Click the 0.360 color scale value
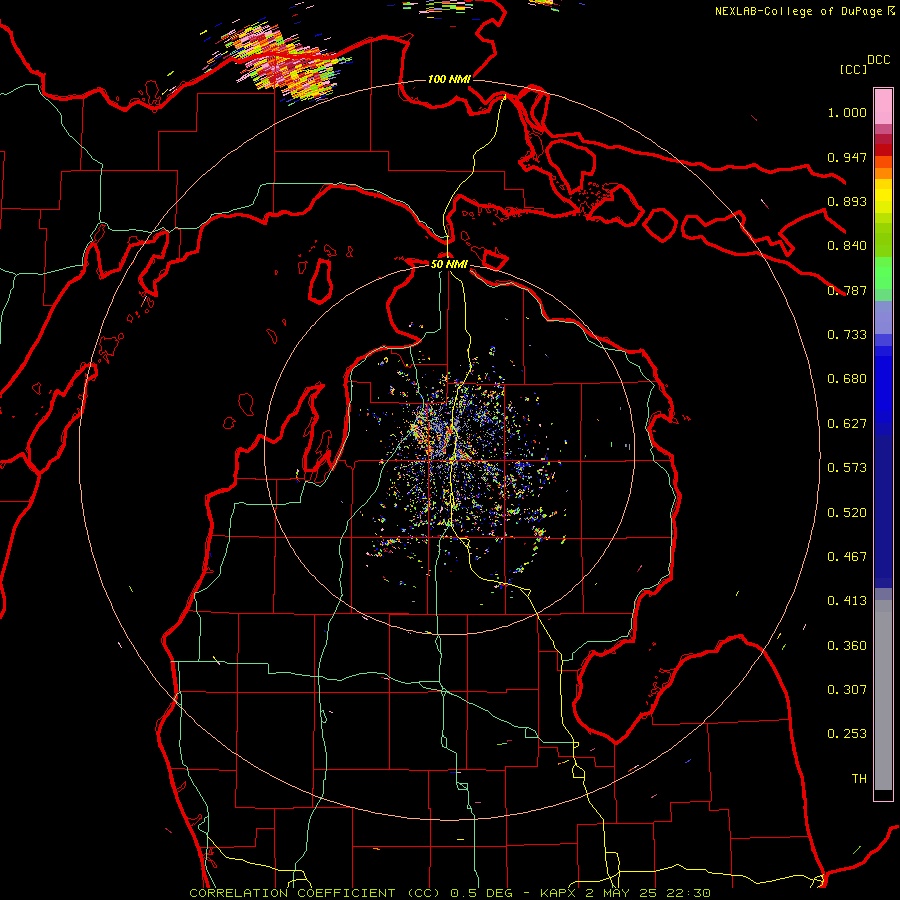Viewport: 900px width, 900px height. tap(847, 646)
